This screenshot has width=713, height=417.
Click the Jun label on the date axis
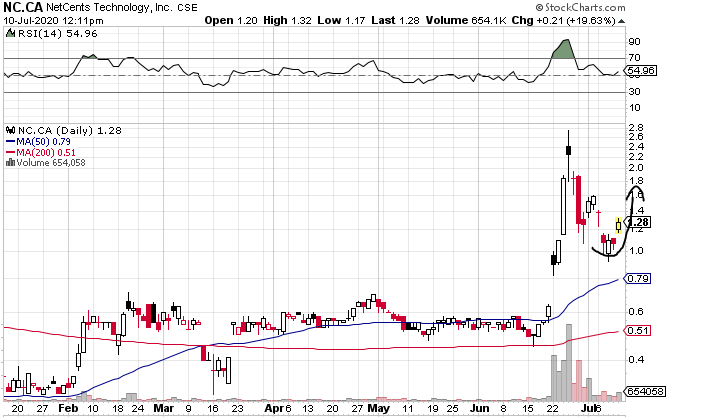click(479, 408)
